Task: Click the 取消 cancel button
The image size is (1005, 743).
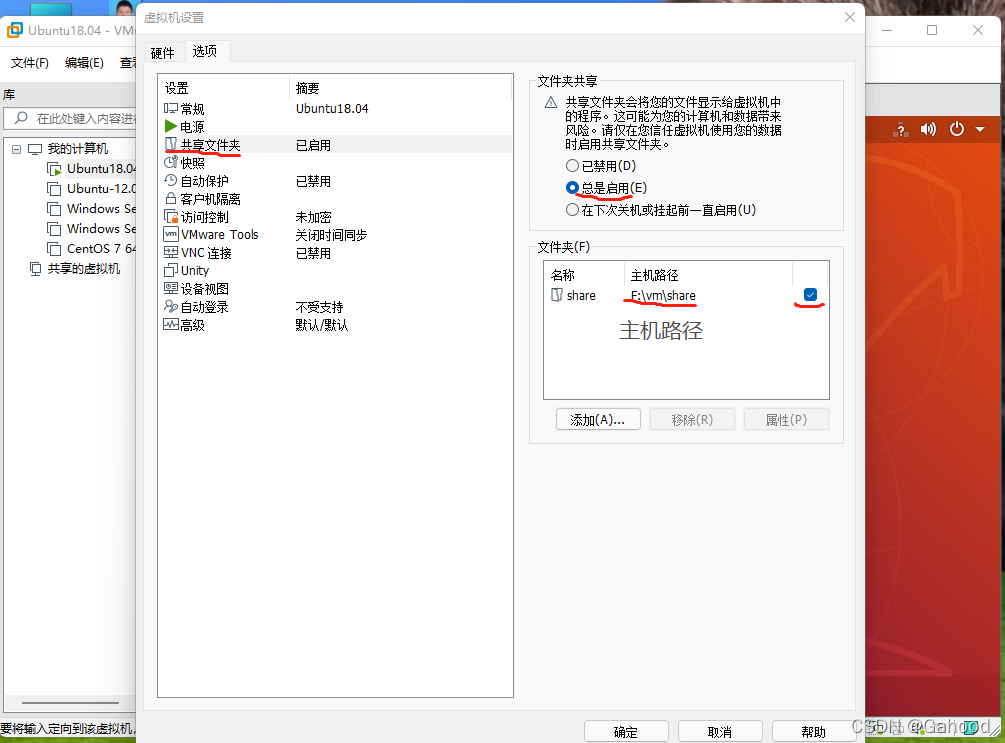Action: click(720, 731)
